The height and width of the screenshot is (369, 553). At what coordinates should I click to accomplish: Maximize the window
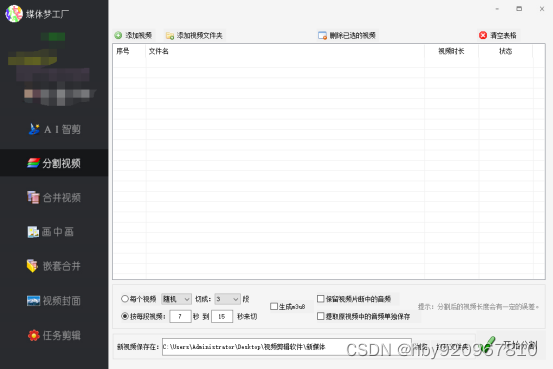(519, 9)
